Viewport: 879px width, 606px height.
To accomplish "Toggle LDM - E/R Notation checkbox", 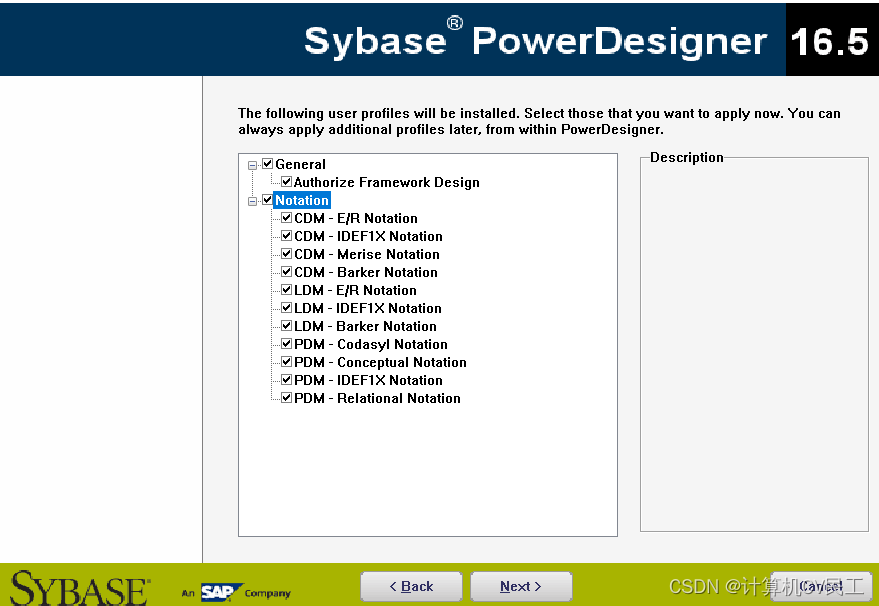I will [286, 290].
